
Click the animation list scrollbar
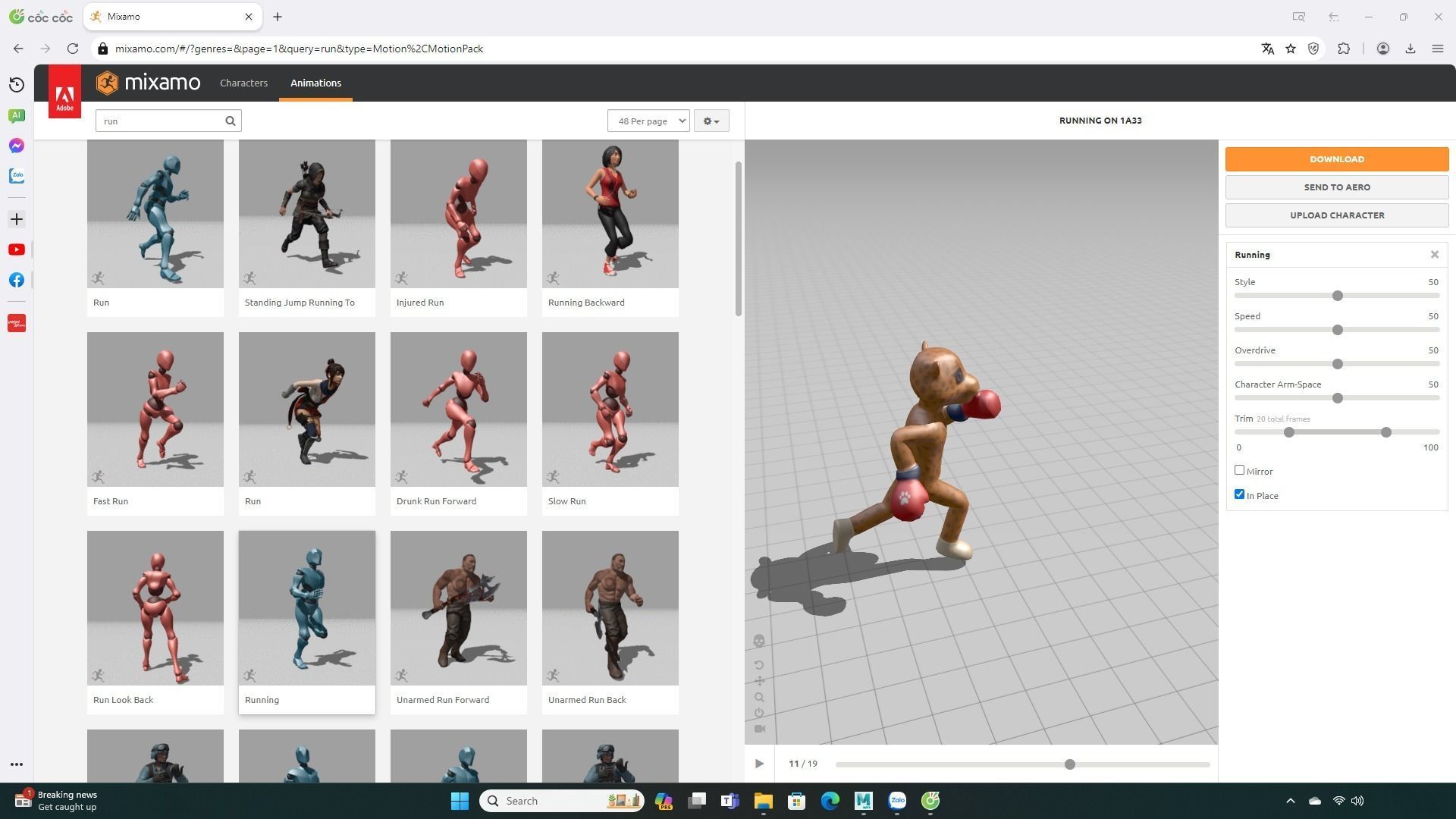click(x=739, y=239)
